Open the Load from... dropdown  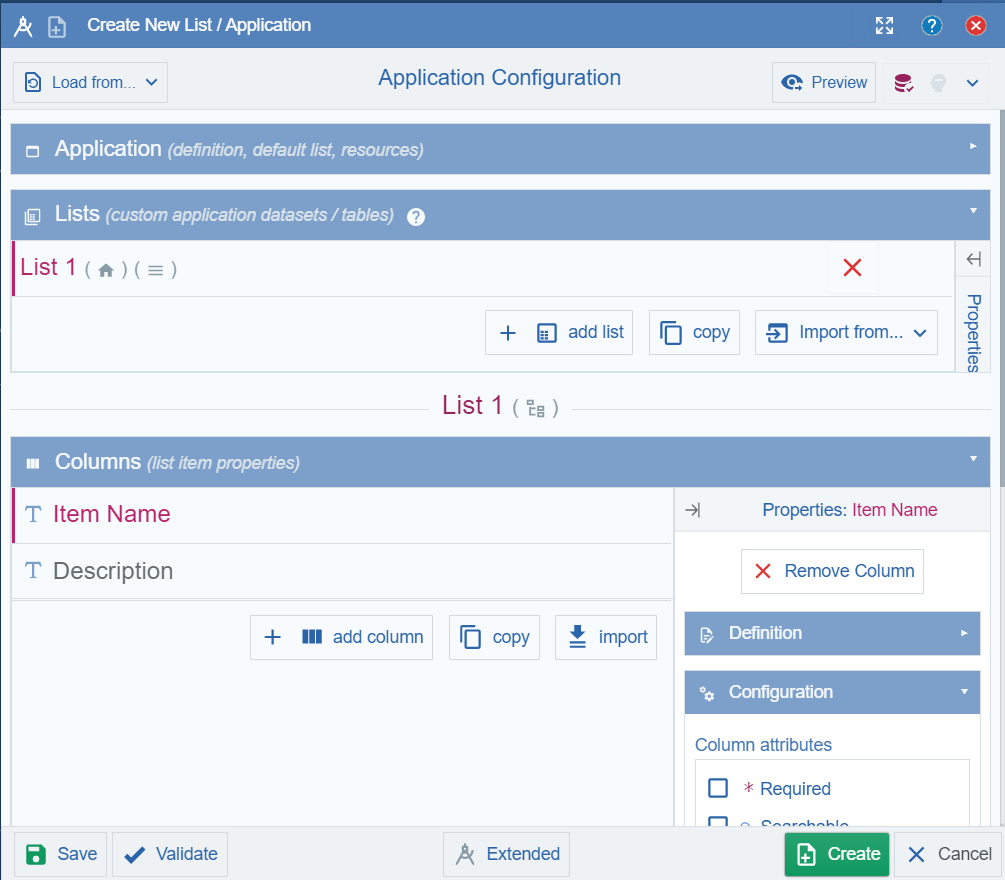click(x=89, y=82)
